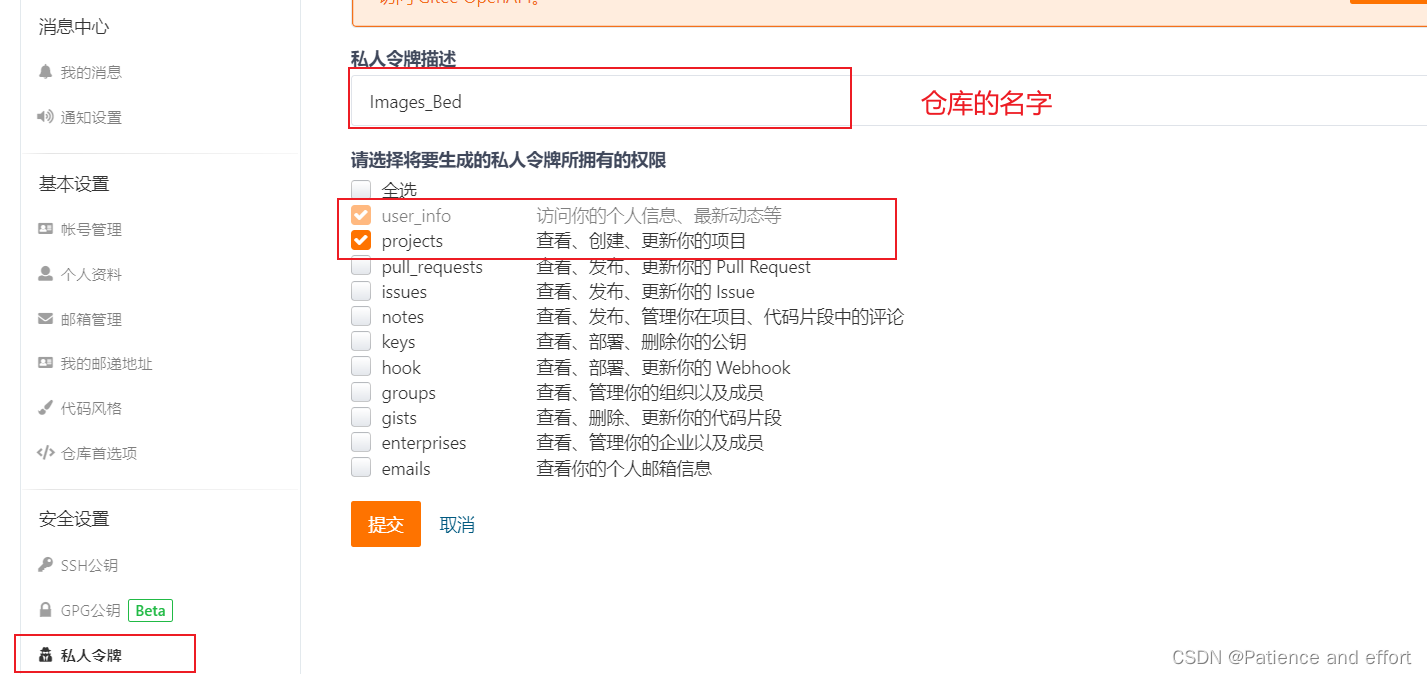Check the gists permission
Image resolution: width=1427 pixels, height=674 pixels.
tap(361, 417)
